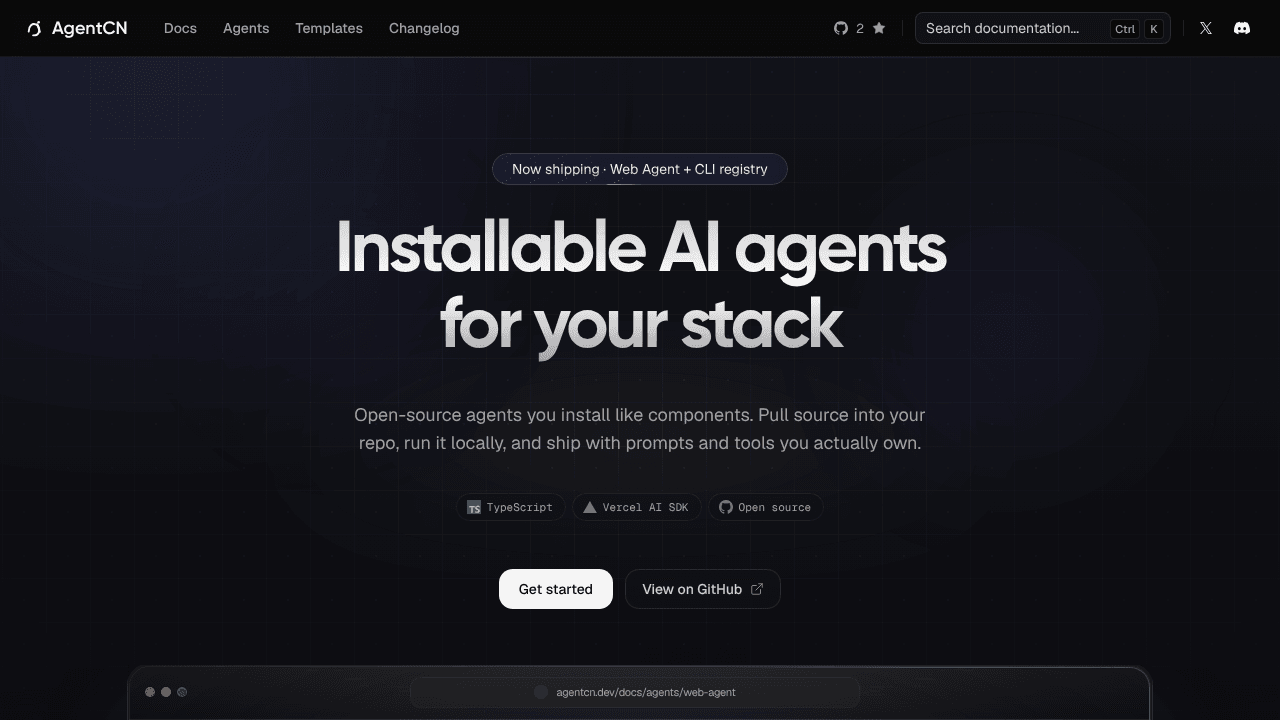Click the GitHub icon in Open source badge
1280x720 pixels.
(726, 508)
